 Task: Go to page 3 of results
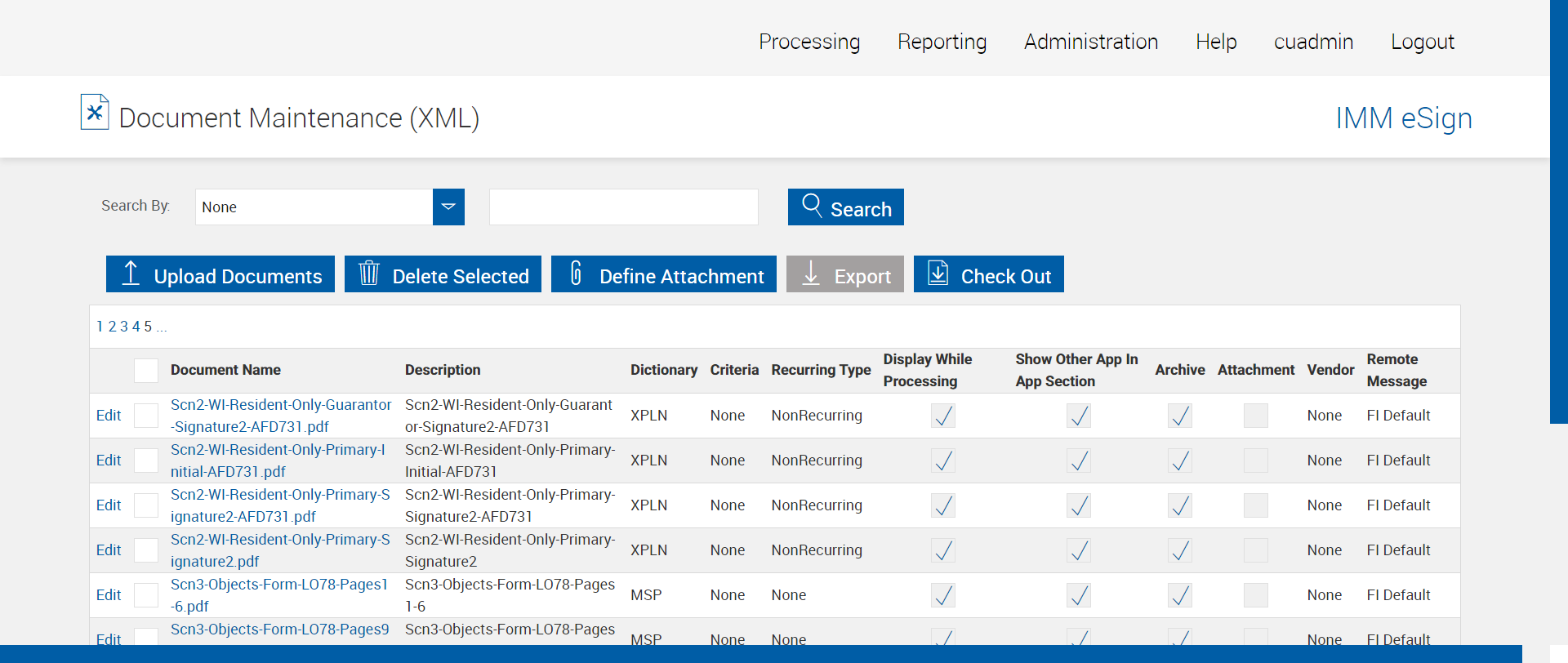point(124,327)
